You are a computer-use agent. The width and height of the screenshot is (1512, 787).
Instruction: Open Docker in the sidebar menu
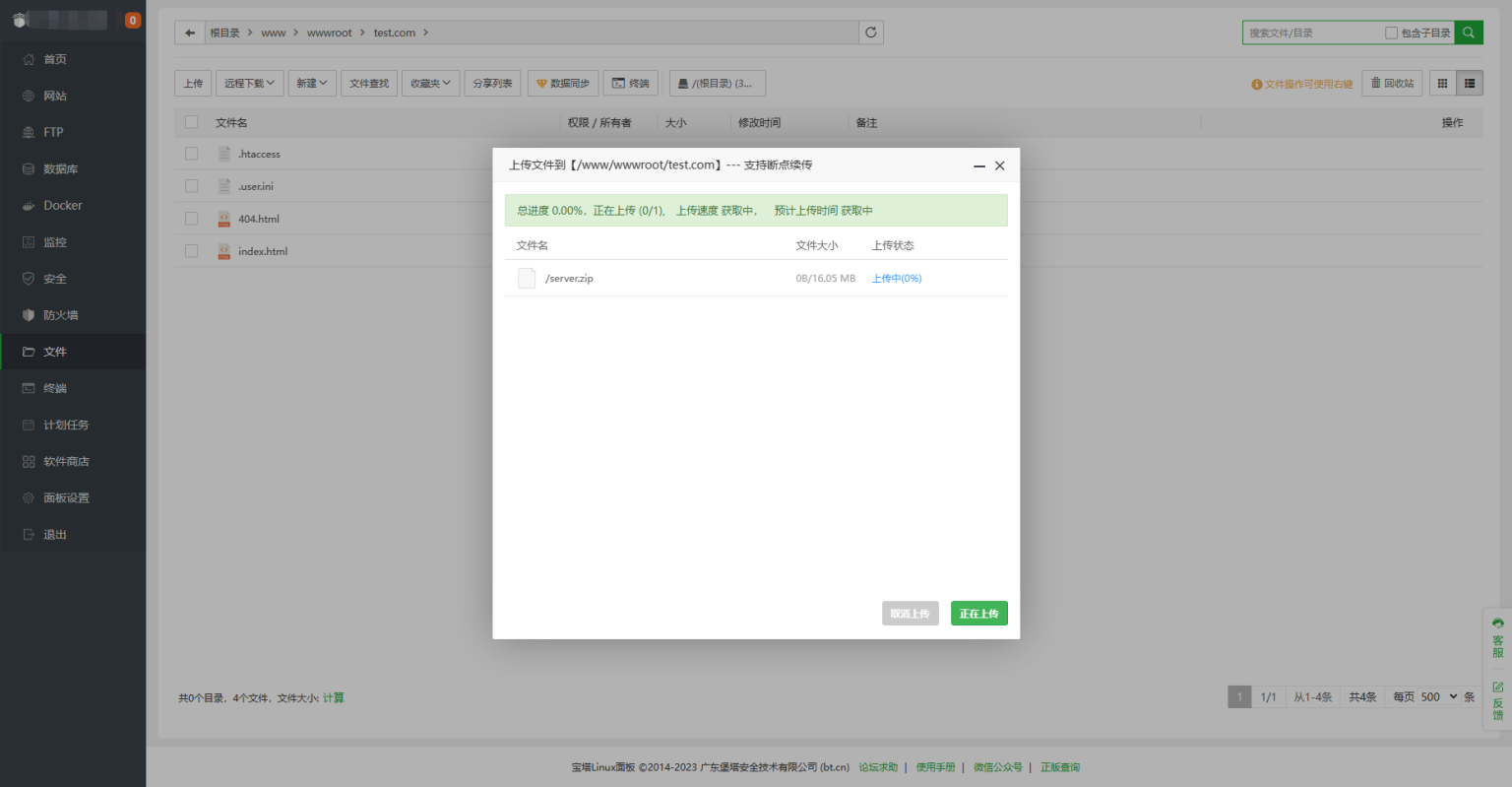coord(62,206)
